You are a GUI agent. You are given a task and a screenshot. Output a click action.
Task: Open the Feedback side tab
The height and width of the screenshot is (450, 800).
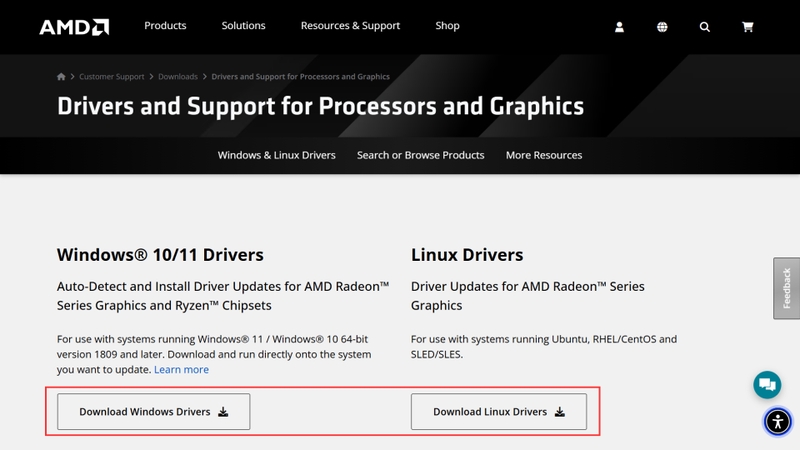pyautogui.click(x=786, y=288)
